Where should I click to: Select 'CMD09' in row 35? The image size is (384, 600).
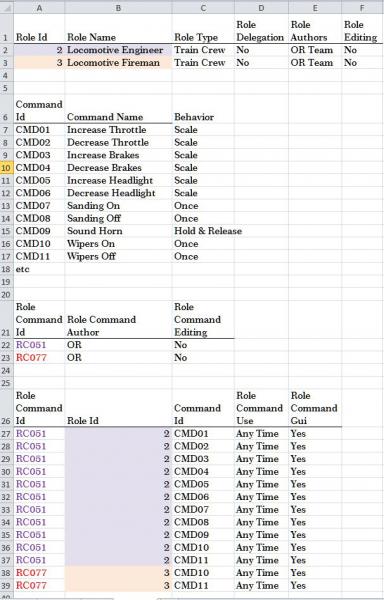click(203, 535)
